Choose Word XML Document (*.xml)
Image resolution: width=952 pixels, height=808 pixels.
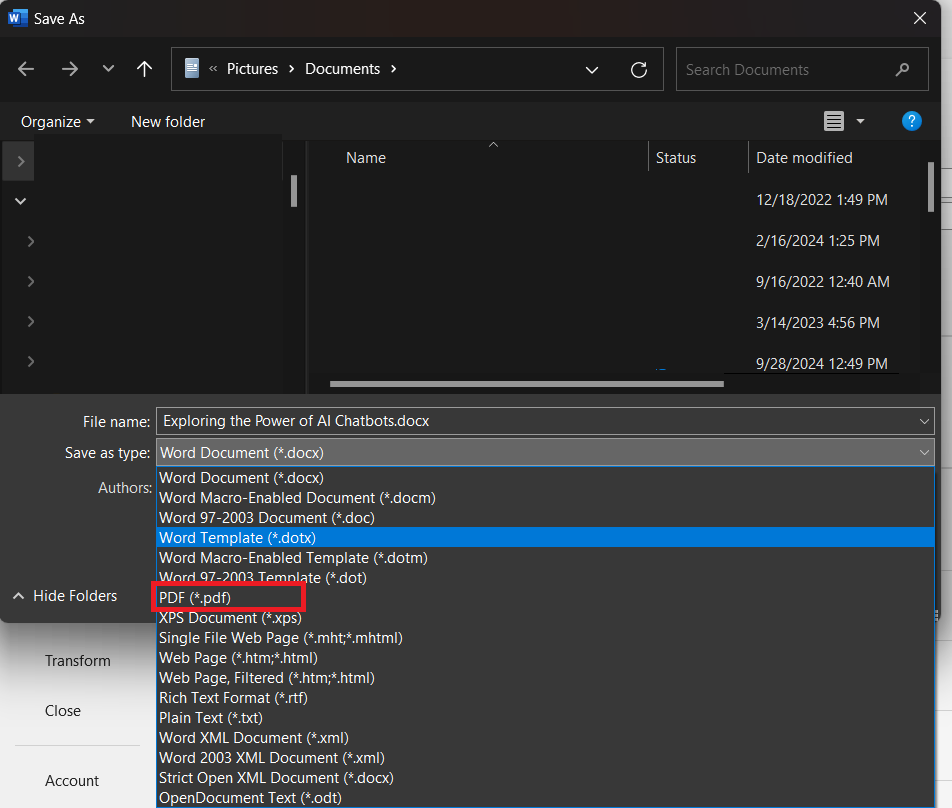545,738
